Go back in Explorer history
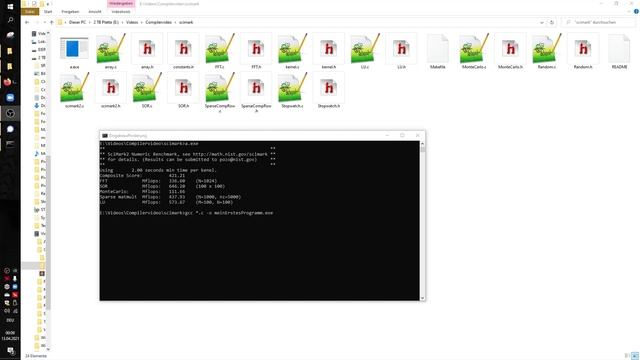The image size is (640, 360). coord(27,22)
